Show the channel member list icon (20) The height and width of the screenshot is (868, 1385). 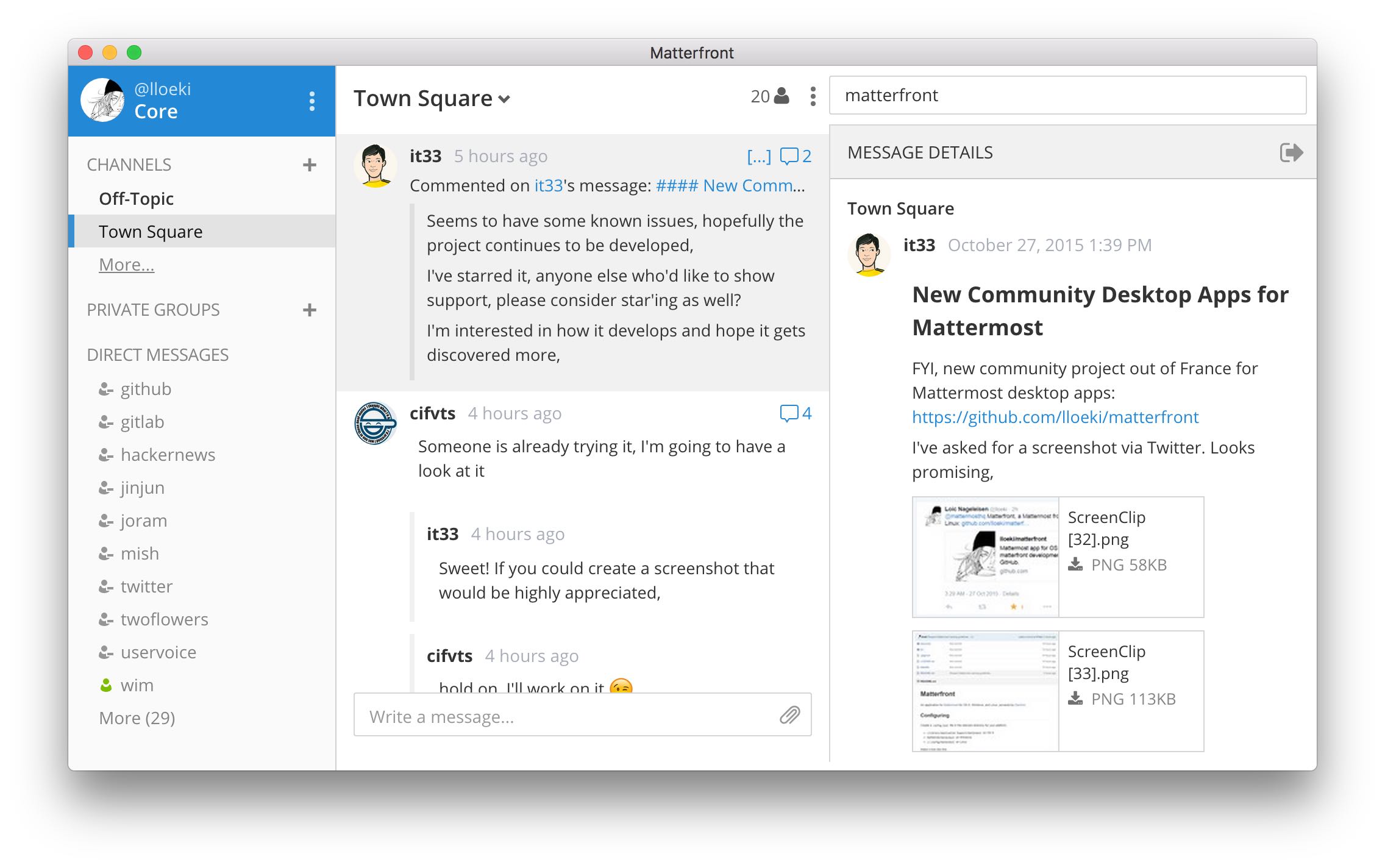pos(770,96)
